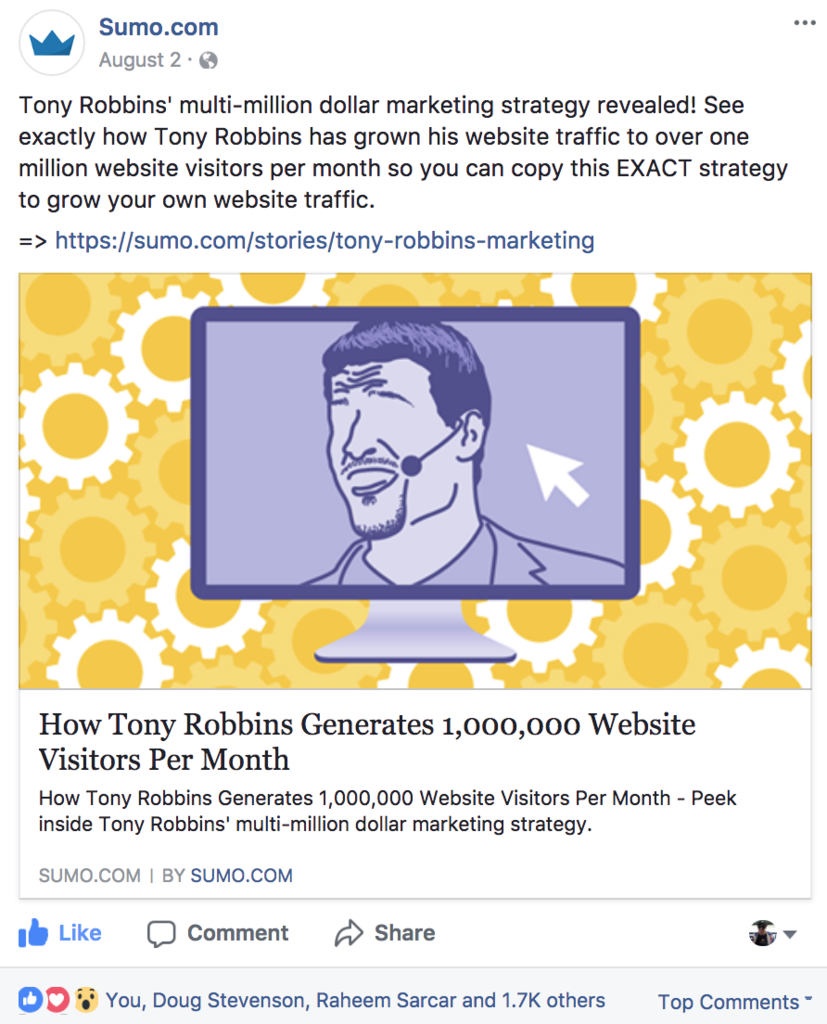
Task: Open the profile avatar selector dropdown arrow
Action: click(790, 935)
